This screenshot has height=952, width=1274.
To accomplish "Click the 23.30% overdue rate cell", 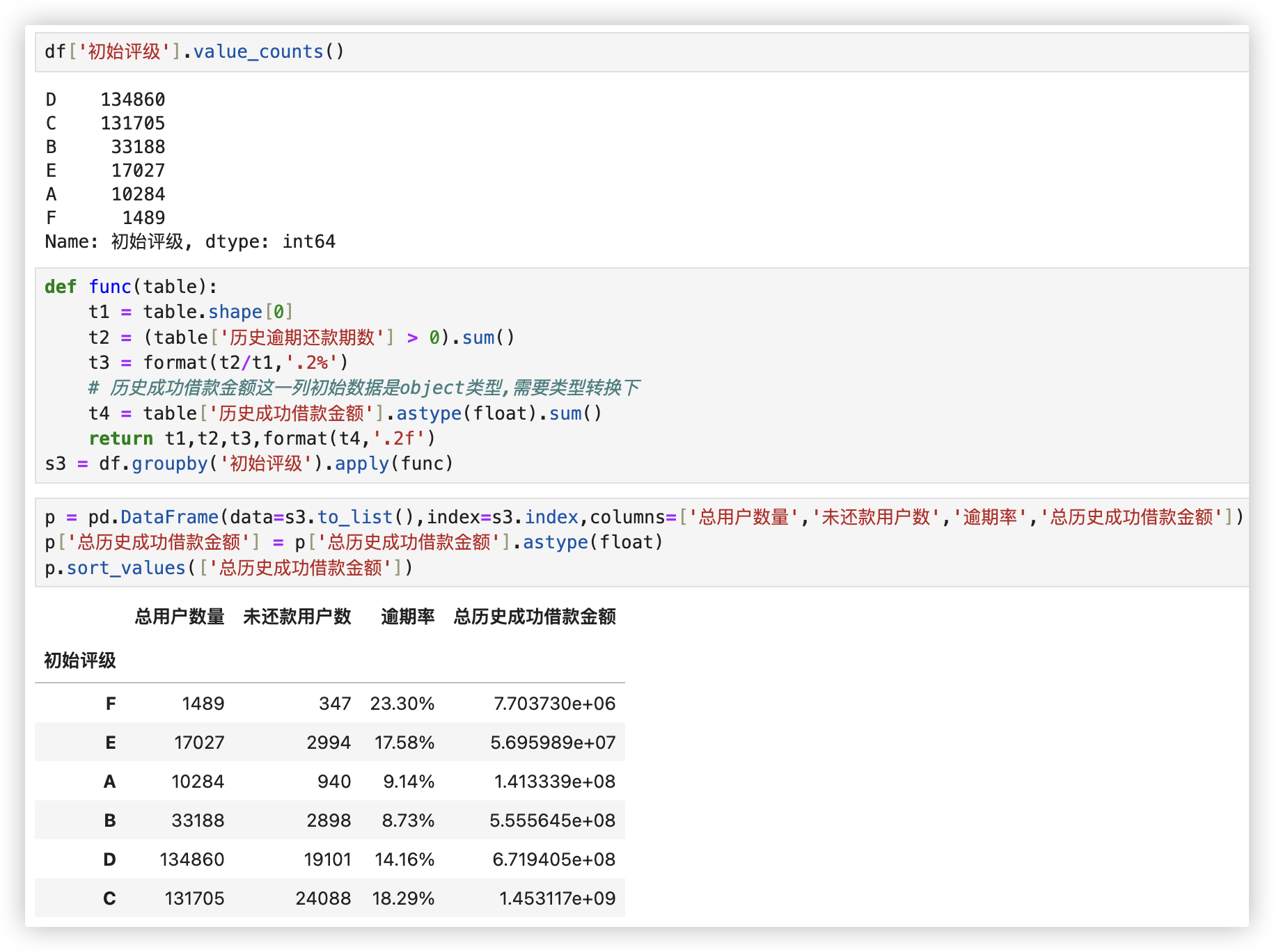I will [402, 704].
